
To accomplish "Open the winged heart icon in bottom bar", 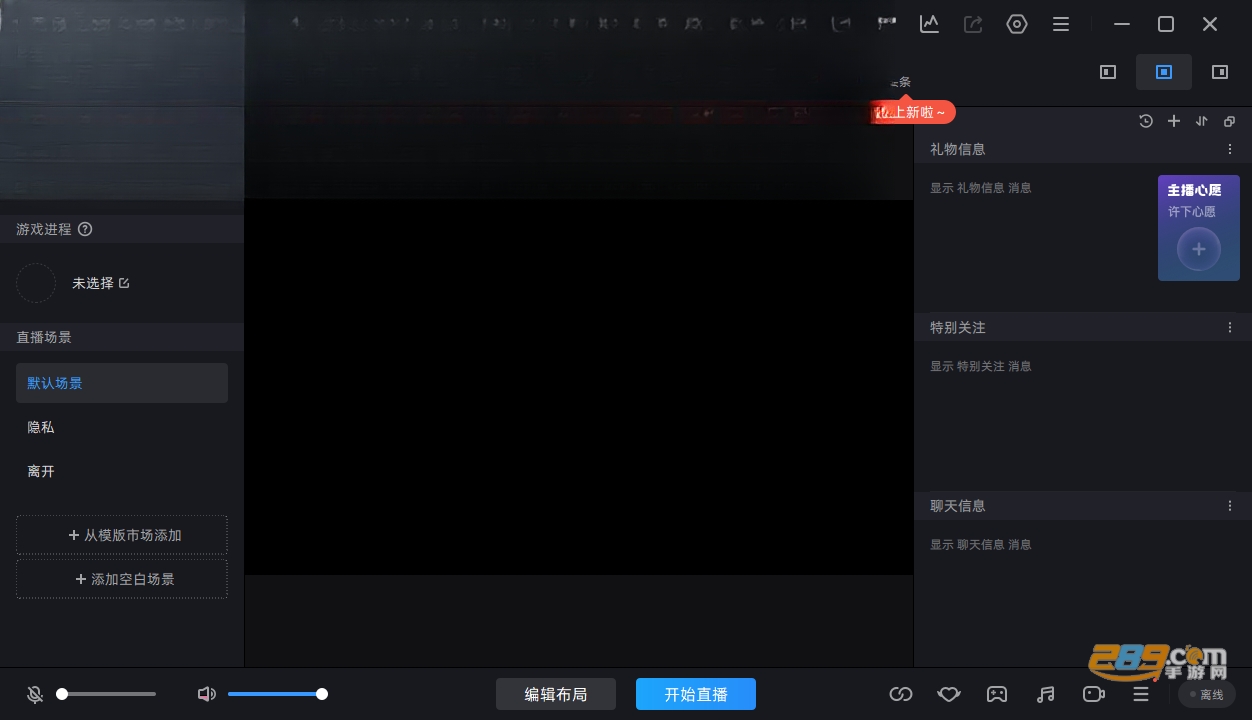I will 949,694.
